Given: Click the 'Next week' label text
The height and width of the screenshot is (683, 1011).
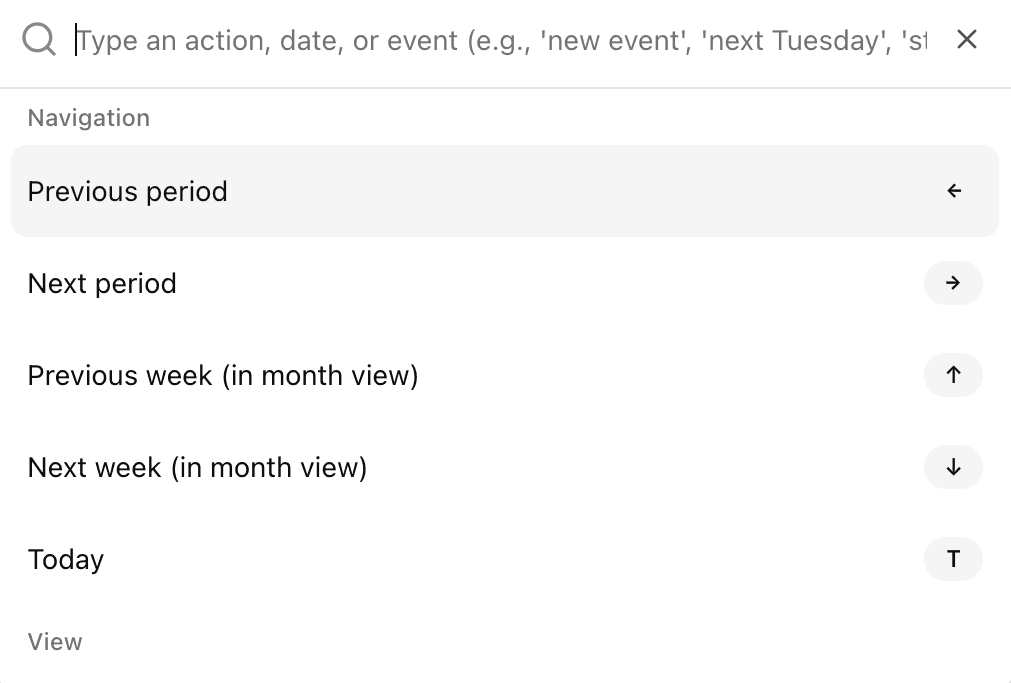Looking at the screenshot, I should pyautogui.click(x=95, y=467).
